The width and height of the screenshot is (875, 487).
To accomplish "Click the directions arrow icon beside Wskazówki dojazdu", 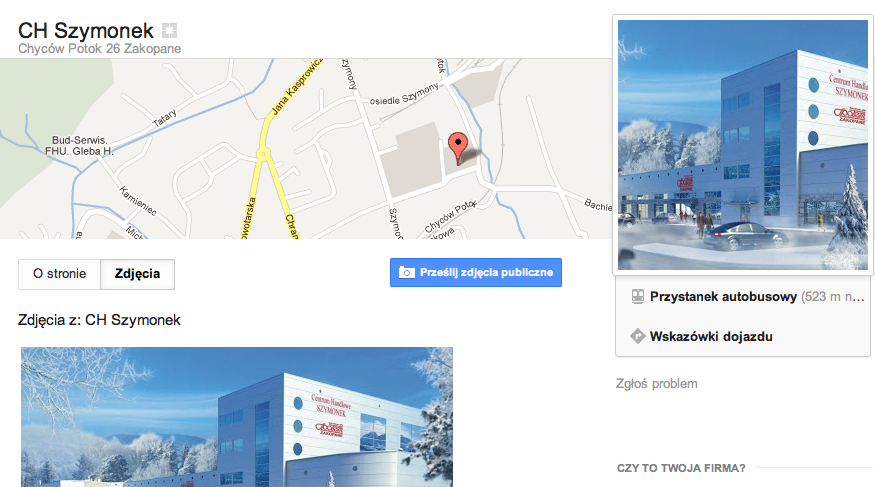I will tap(637, 336).
